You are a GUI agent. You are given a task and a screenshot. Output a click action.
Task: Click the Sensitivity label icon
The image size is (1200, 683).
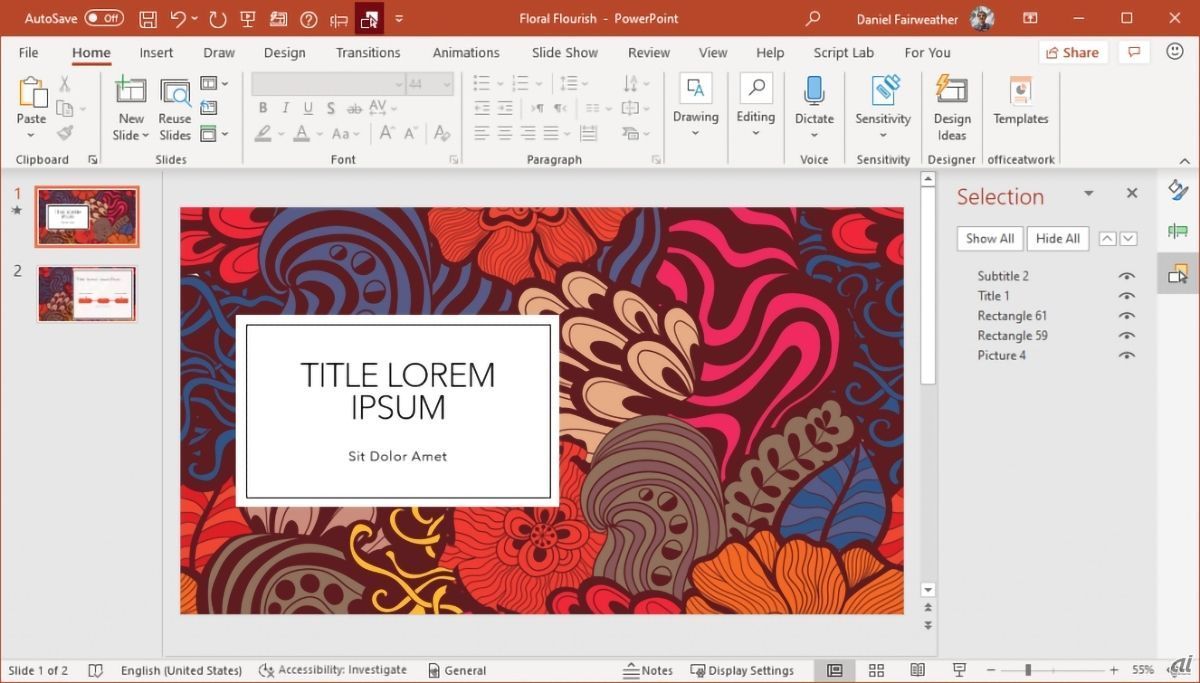pos(883,91)
